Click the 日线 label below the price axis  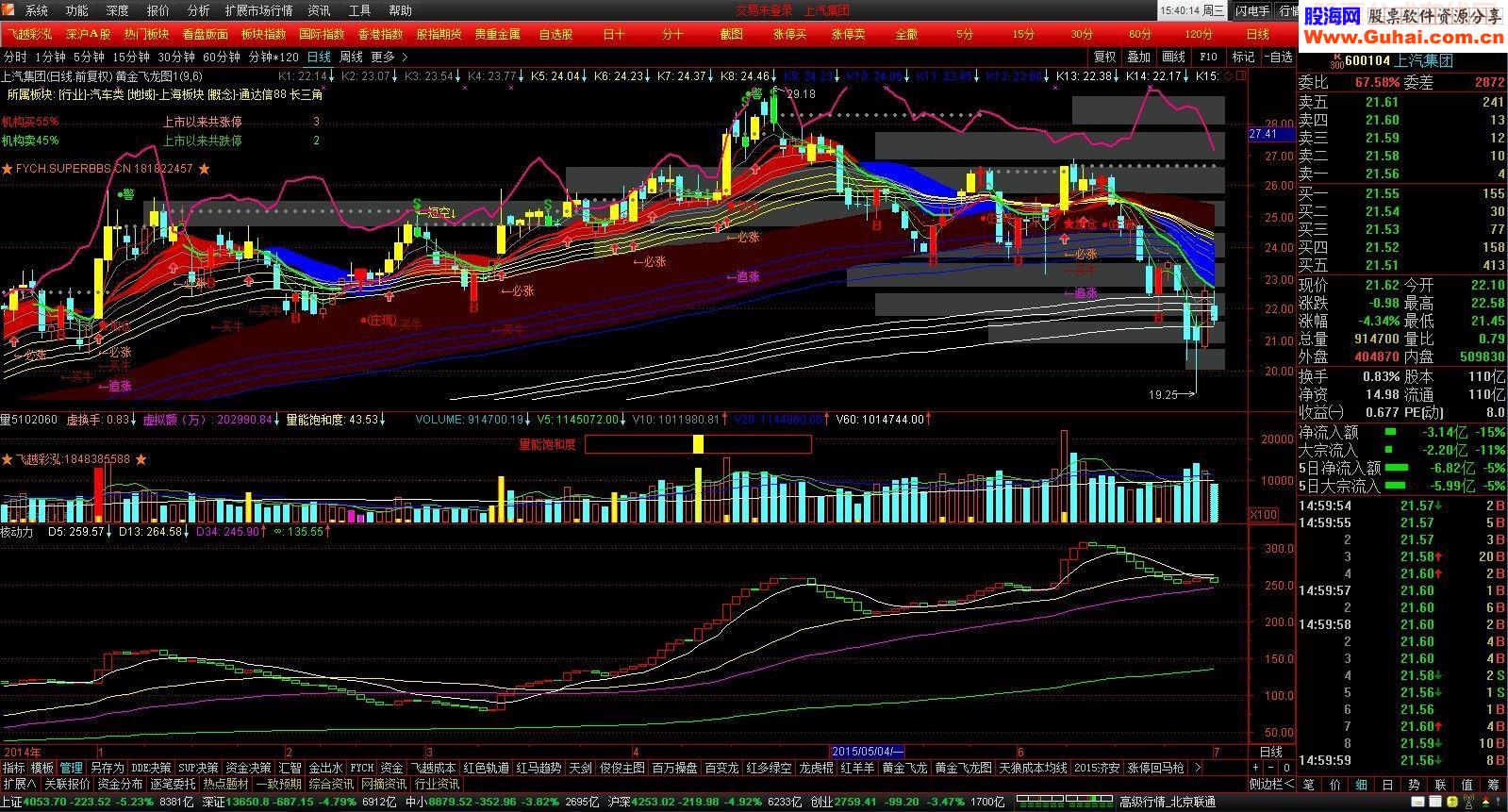coord(1270,752)
